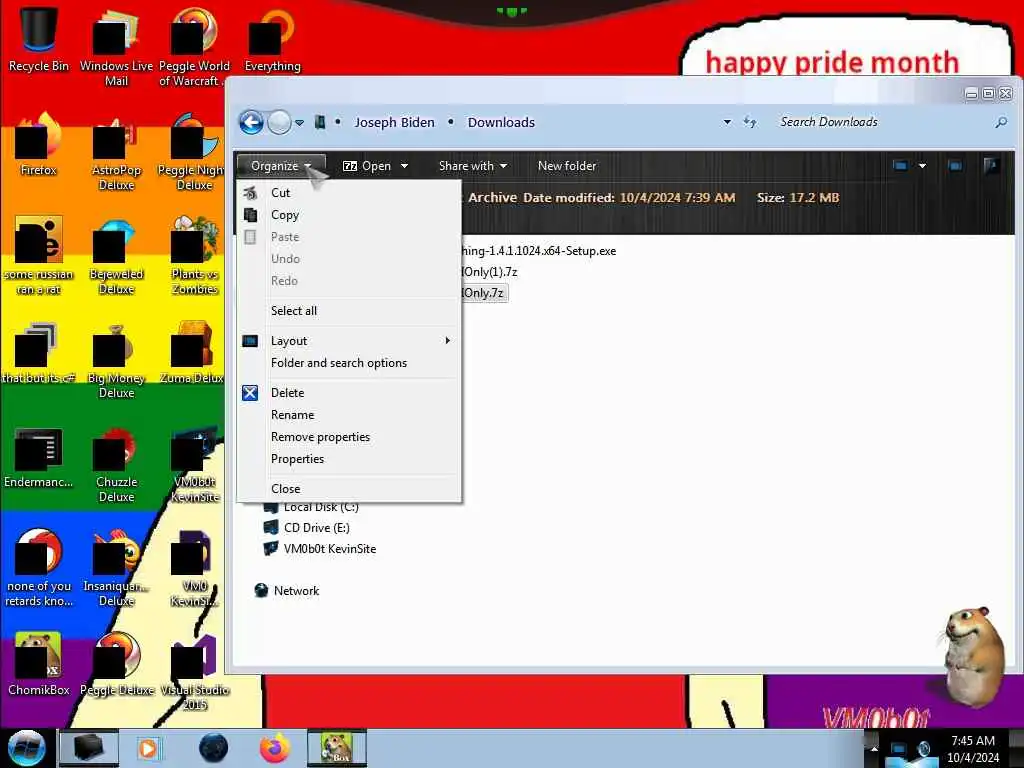Open Plants vs Zombies desktop icon
The image size is (1024, 768).
tap(194, 257)
